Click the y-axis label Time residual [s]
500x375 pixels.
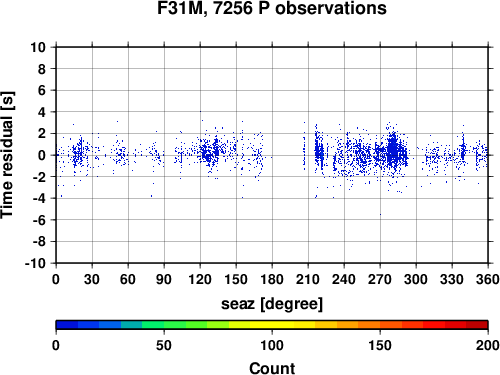[7, 155]
